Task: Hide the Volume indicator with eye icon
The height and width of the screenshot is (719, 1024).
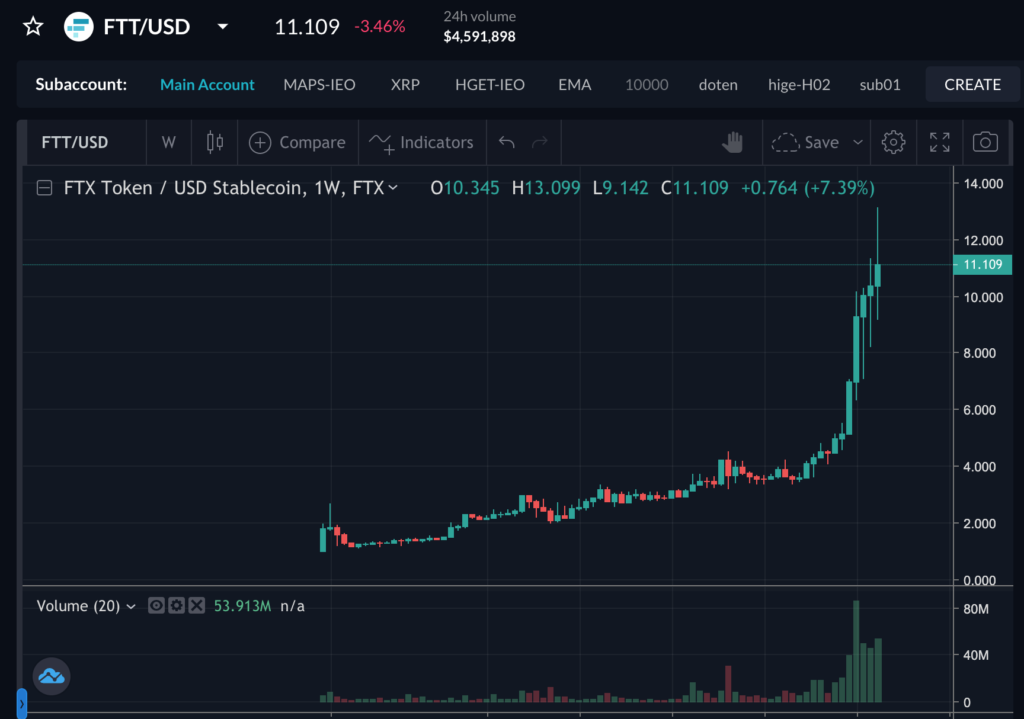Action: pos(156,605)
